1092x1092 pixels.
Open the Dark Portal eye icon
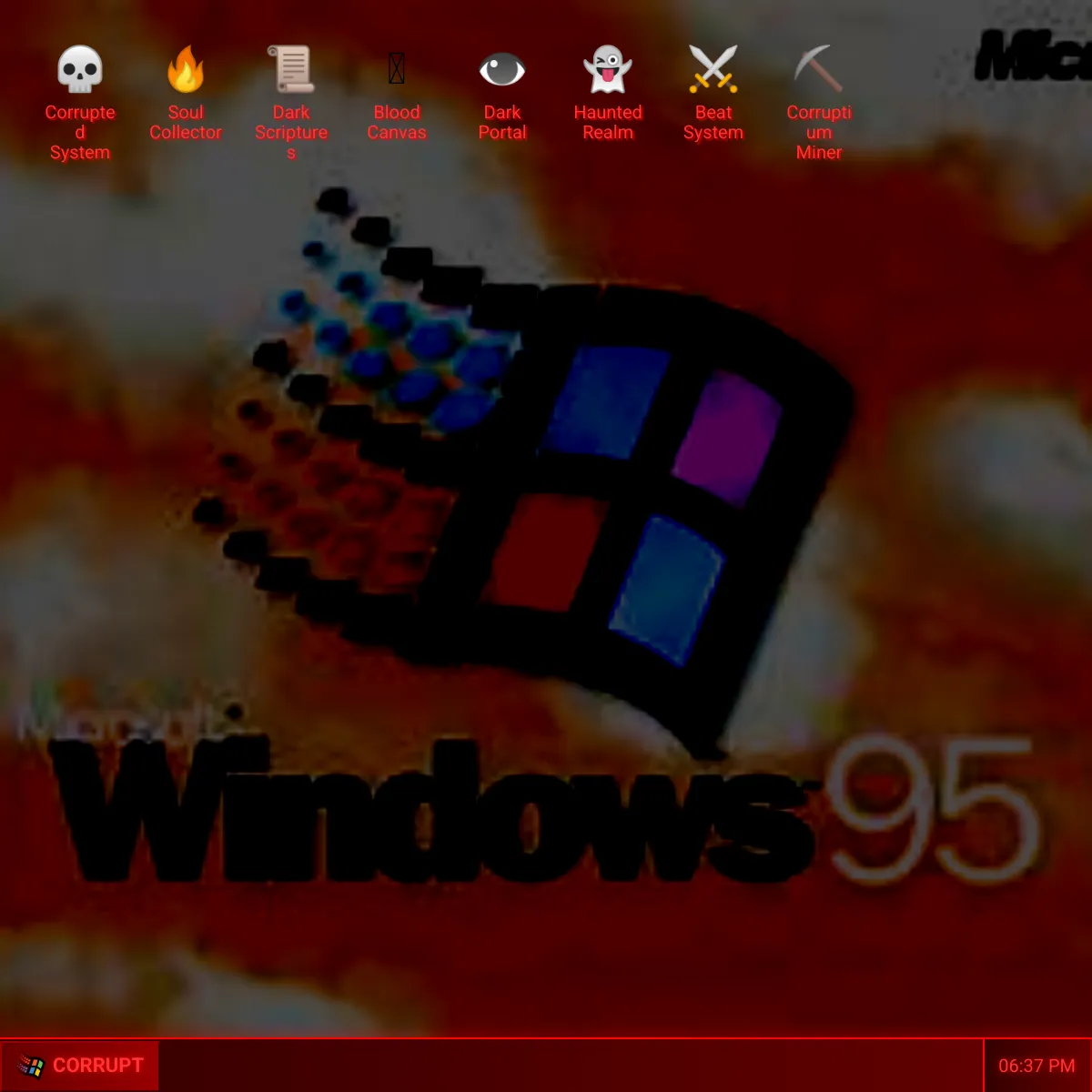click(502, 69)
